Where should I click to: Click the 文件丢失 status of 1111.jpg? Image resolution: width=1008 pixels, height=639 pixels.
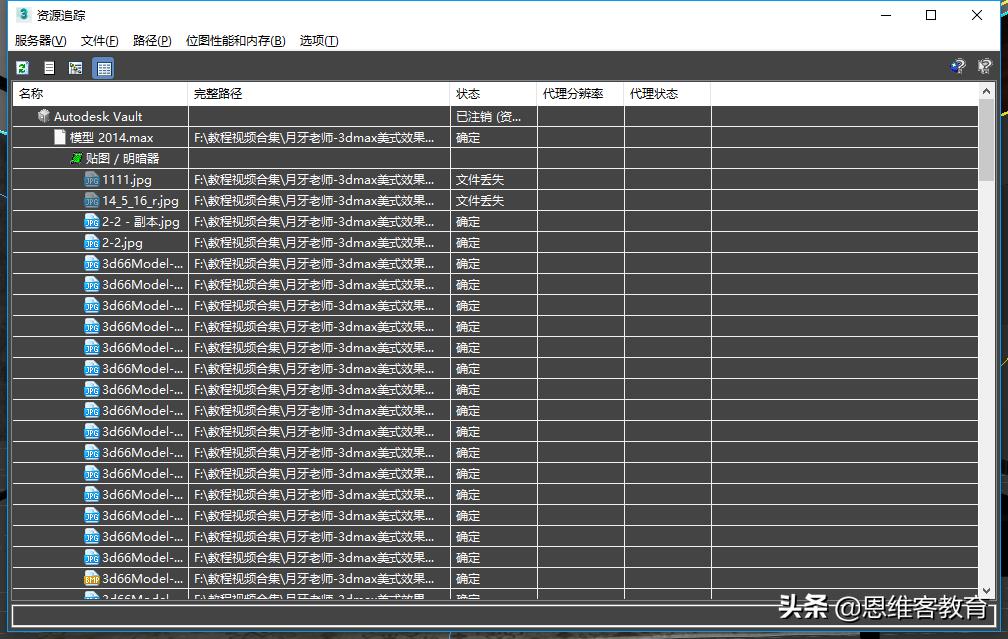click(480, 179)
